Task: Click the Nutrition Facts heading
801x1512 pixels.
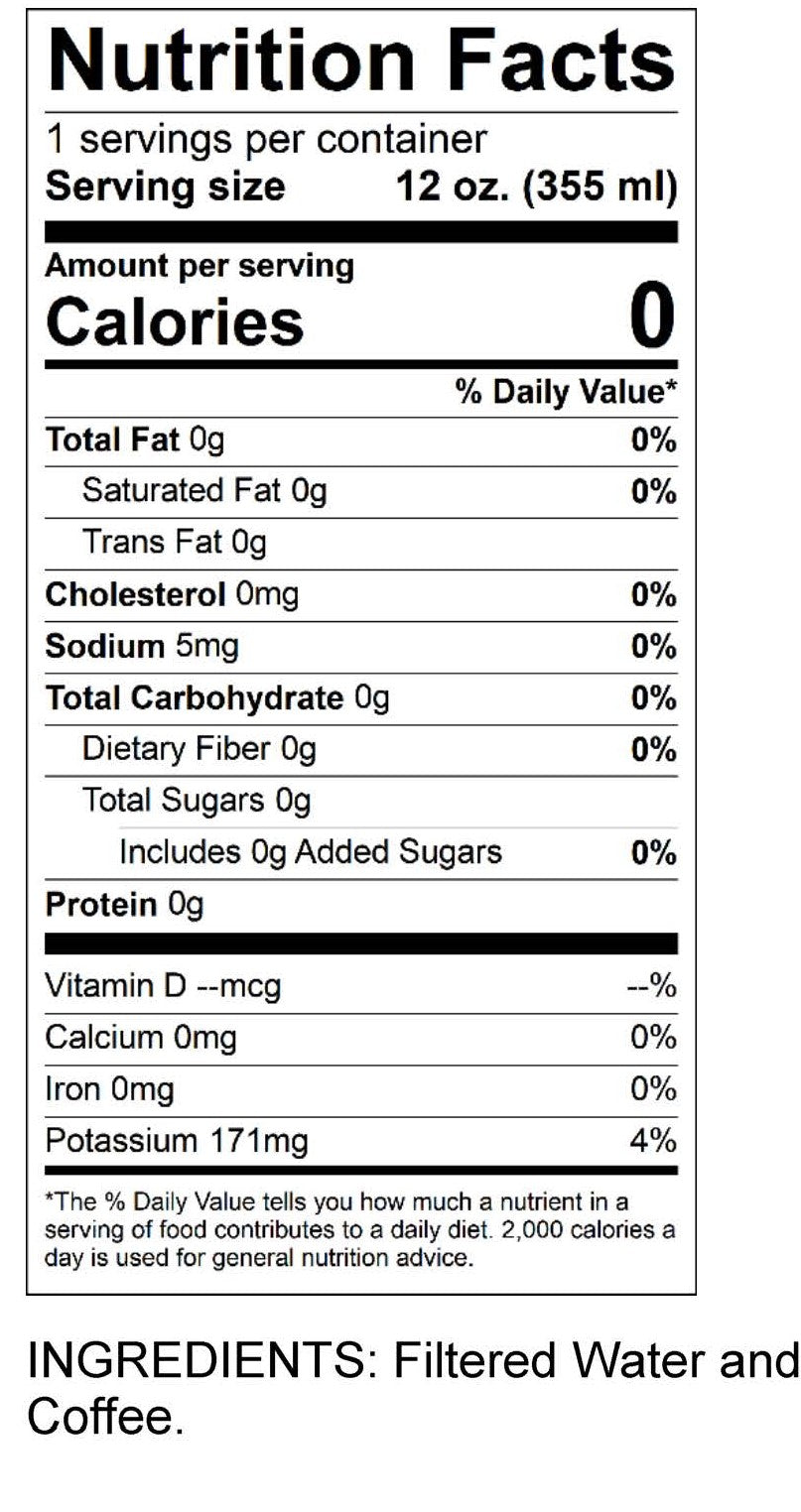Action: tap(361, 60)
